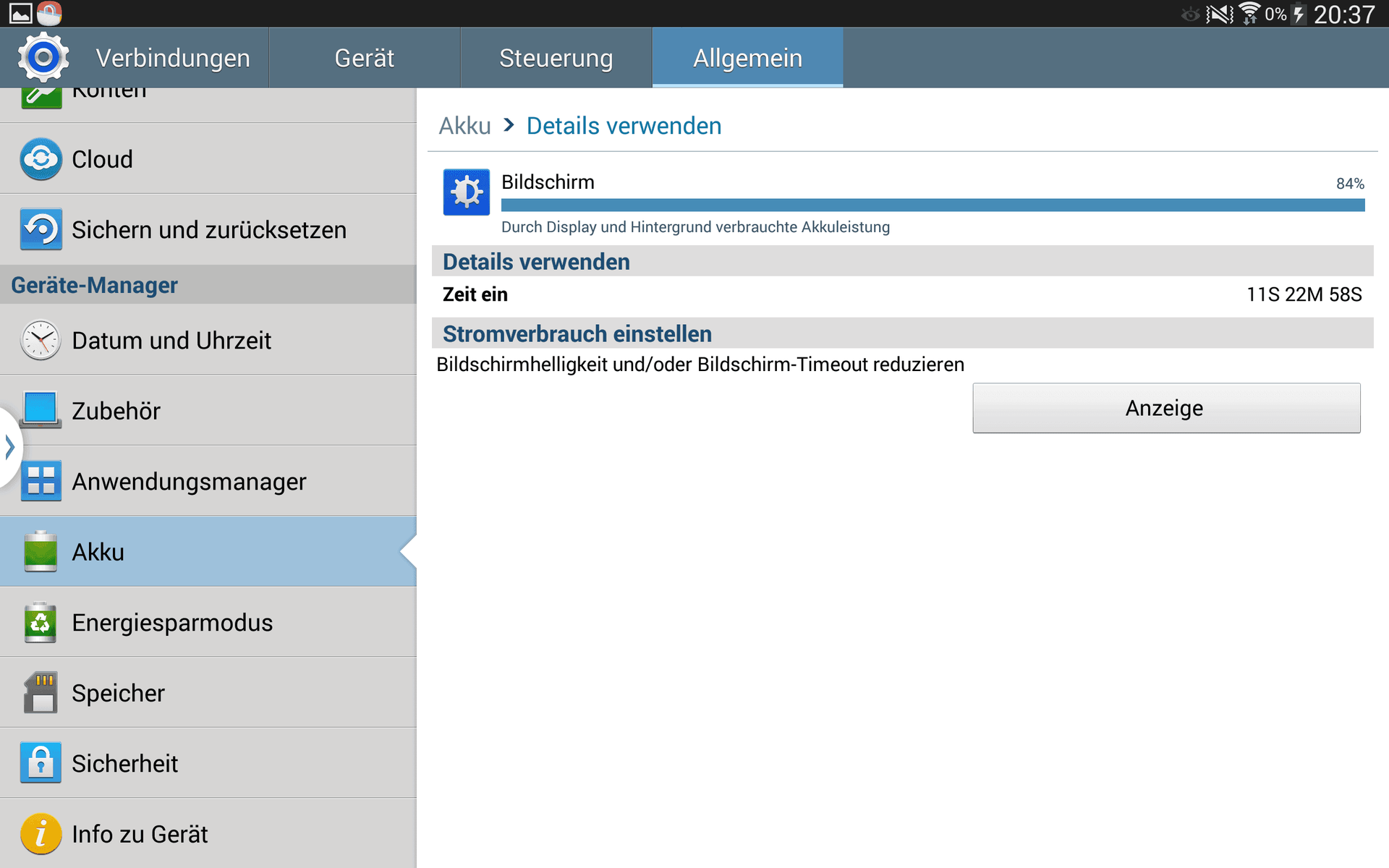The image size is (1389, 868).
Task: Open Anwendungsmanager
Action: (x=208, y=481)
